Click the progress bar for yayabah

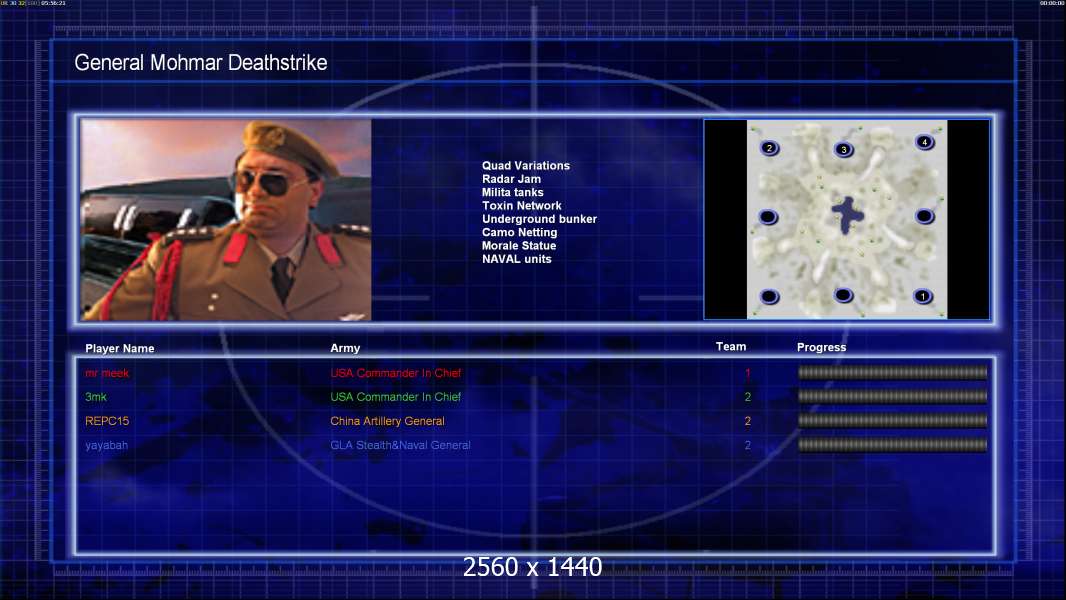[892, 445]
